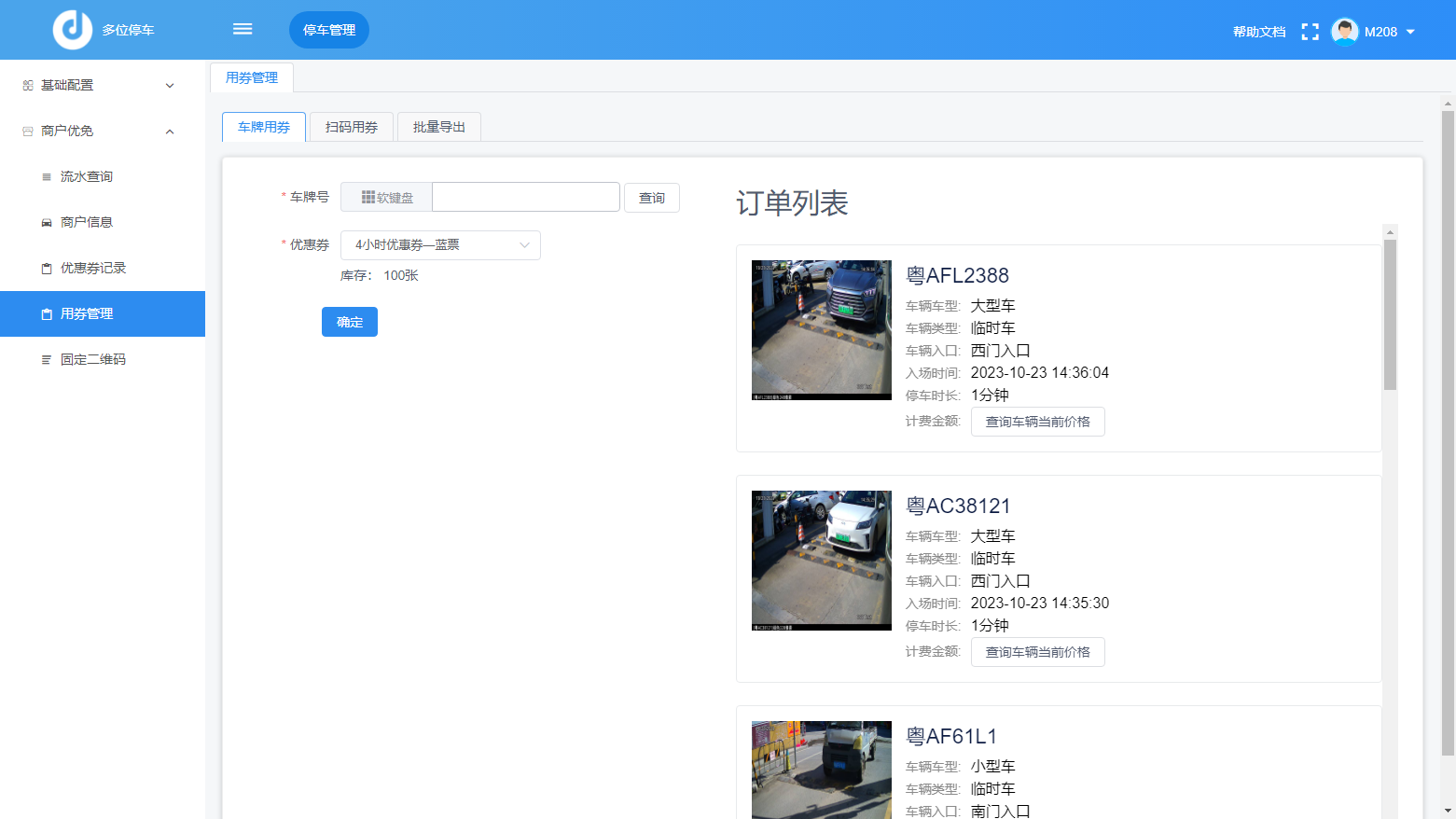Open the 粤AC38121 vehicle photo

(822, 561)
